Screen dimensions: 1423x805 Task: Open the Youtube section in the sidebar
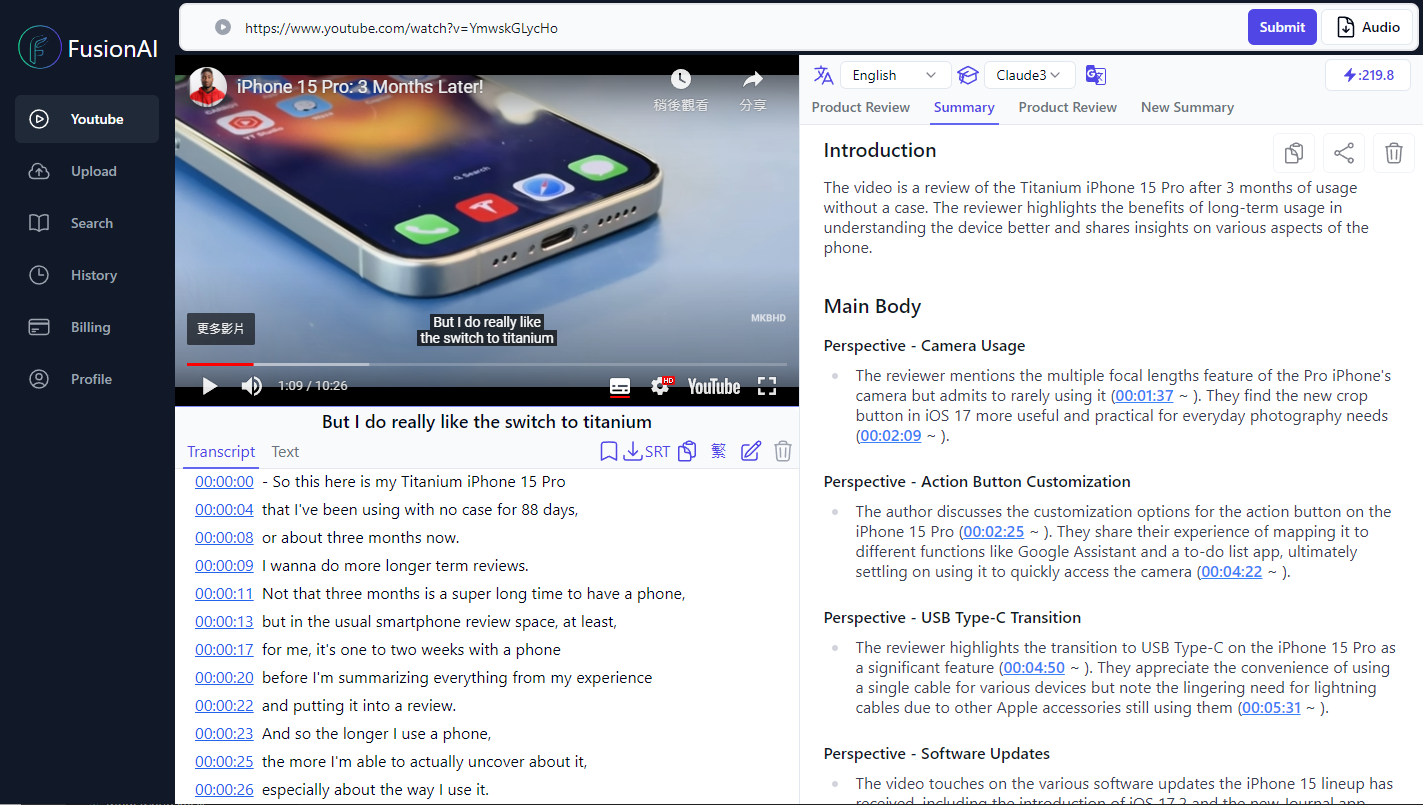pyautogui.click(x=87, y=119)
